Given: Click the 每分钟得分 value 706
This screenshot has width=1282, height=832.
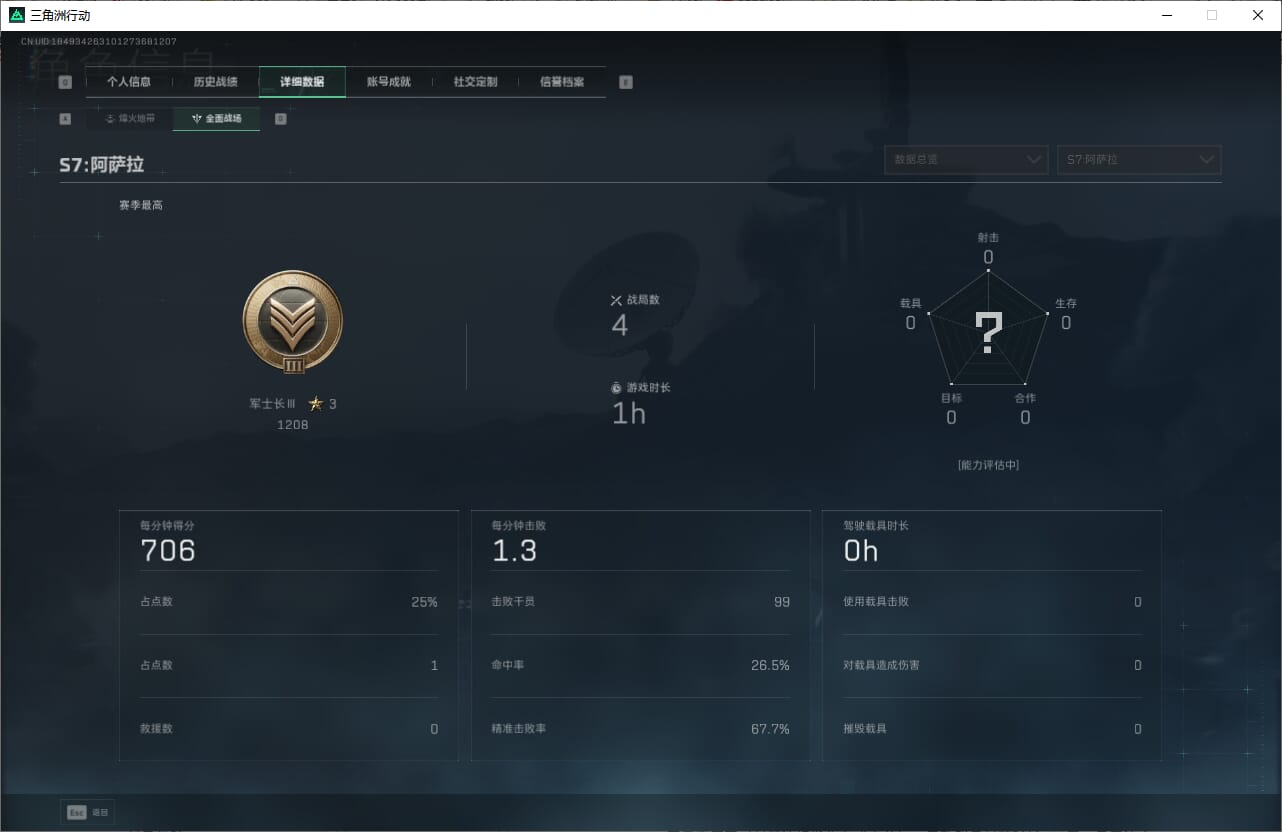Looking at the screenshot, I should [x=168, y=551].
